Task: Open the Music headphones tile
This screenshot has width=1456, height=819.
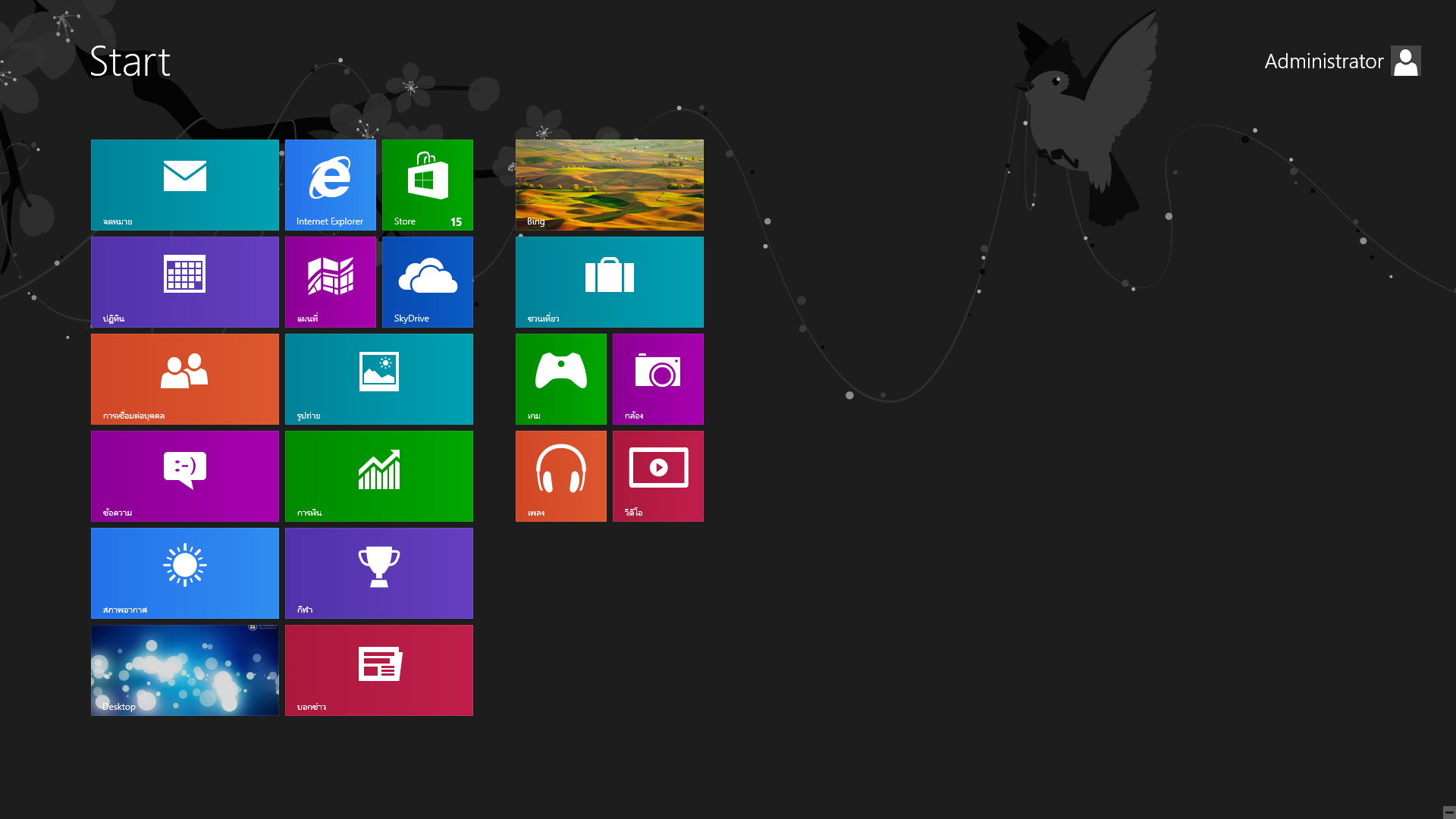Action: pos(560,475)
